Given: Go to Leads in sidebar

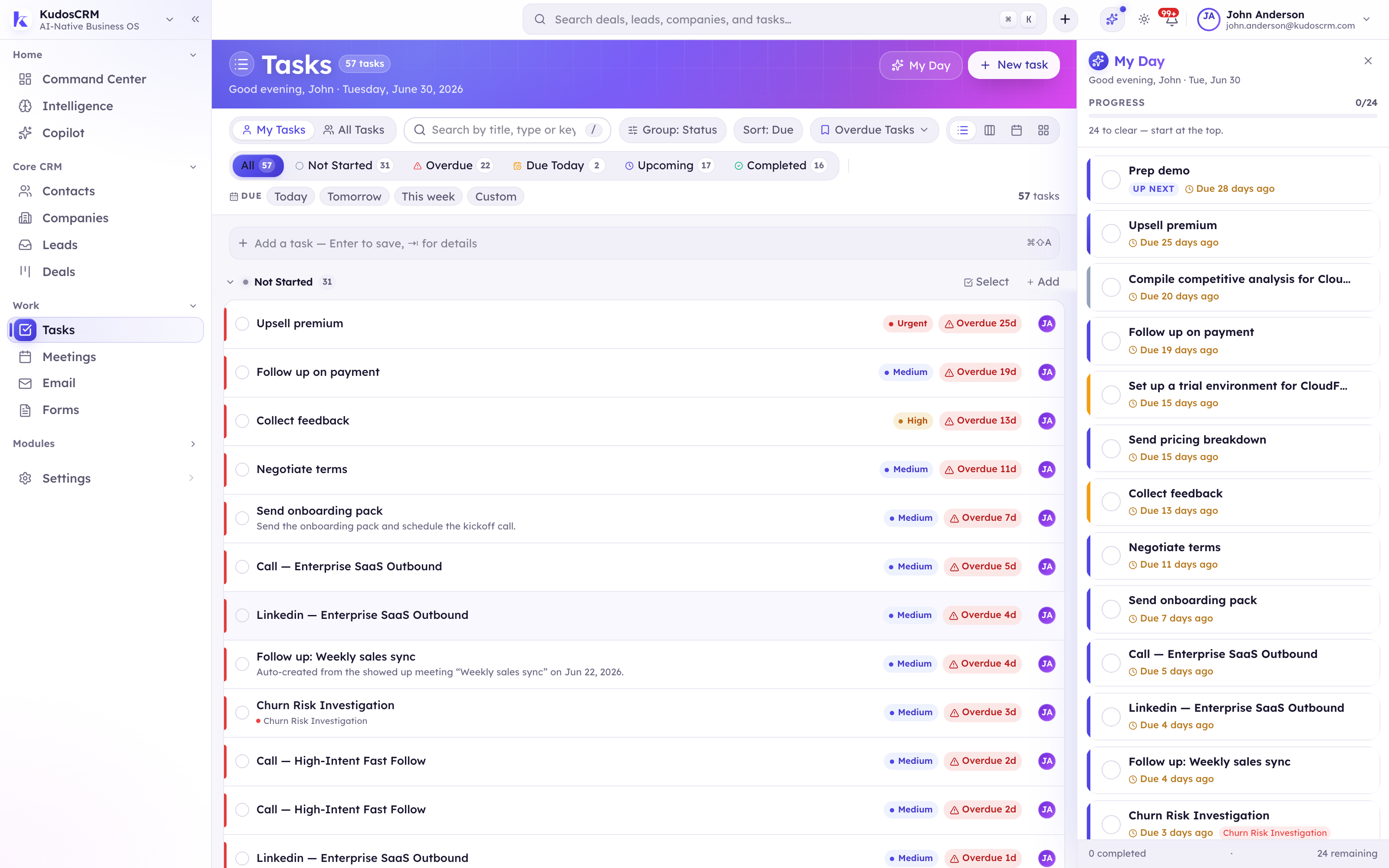Looking at the screenshot, I should coord(105,245).
